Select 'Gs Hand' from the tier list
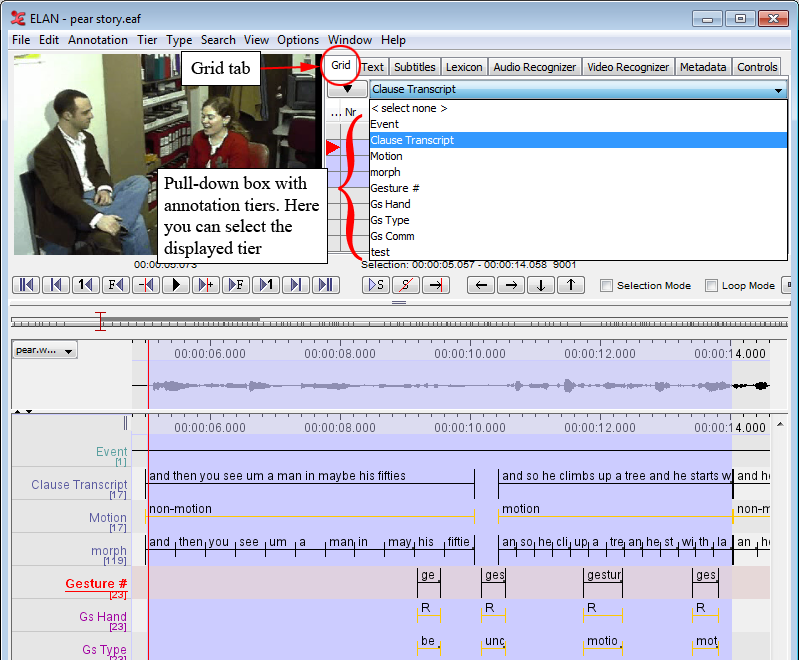The width and height of the screenshot is (799, 660). (x=390, y=204)
